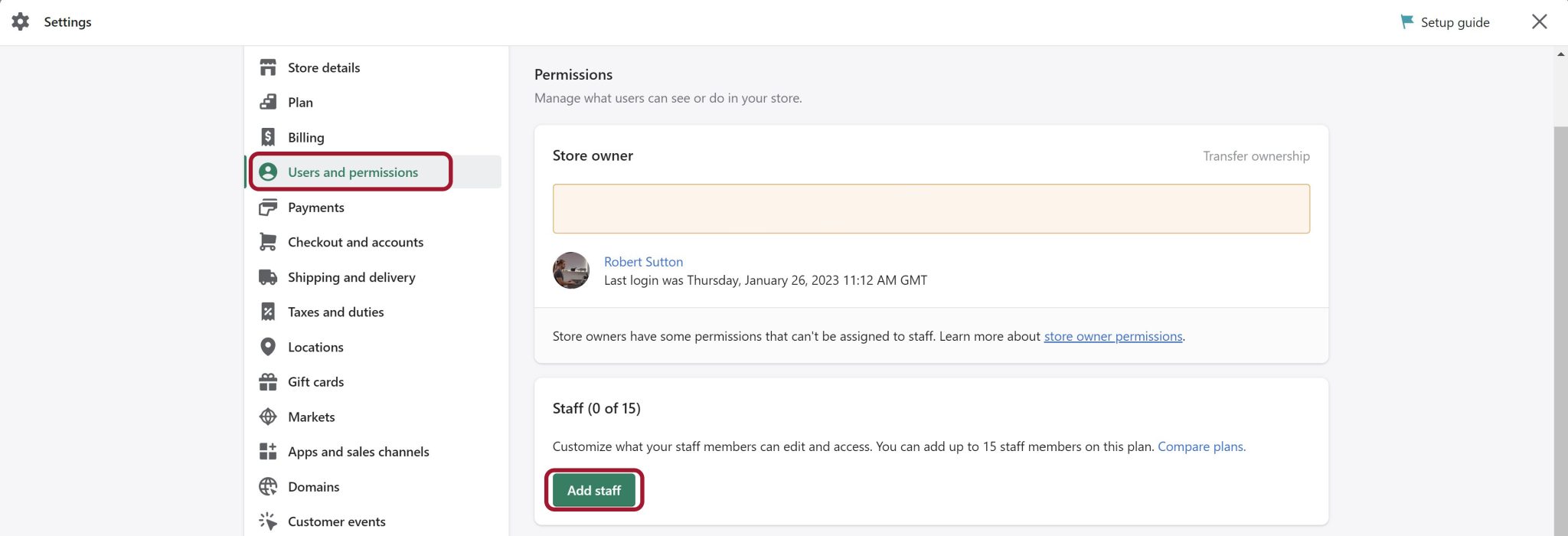Image resolution: width=1568 pixels, height=536 pixels.
Task: Click the Billing receipt icon
Action: pos(268,137)
